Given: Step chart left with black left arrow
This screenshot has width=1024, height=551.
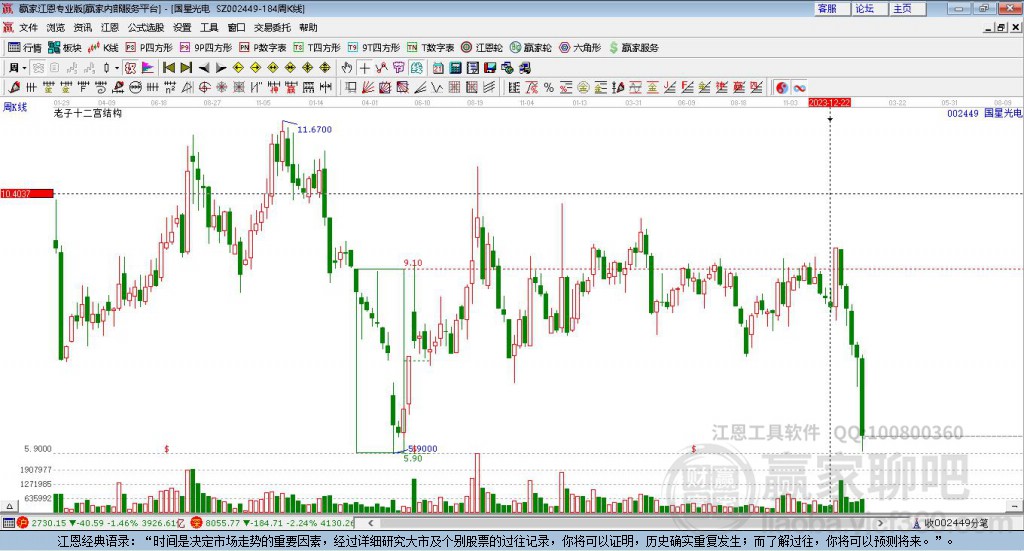Looking at the screenshot, I should click(204, 68).
